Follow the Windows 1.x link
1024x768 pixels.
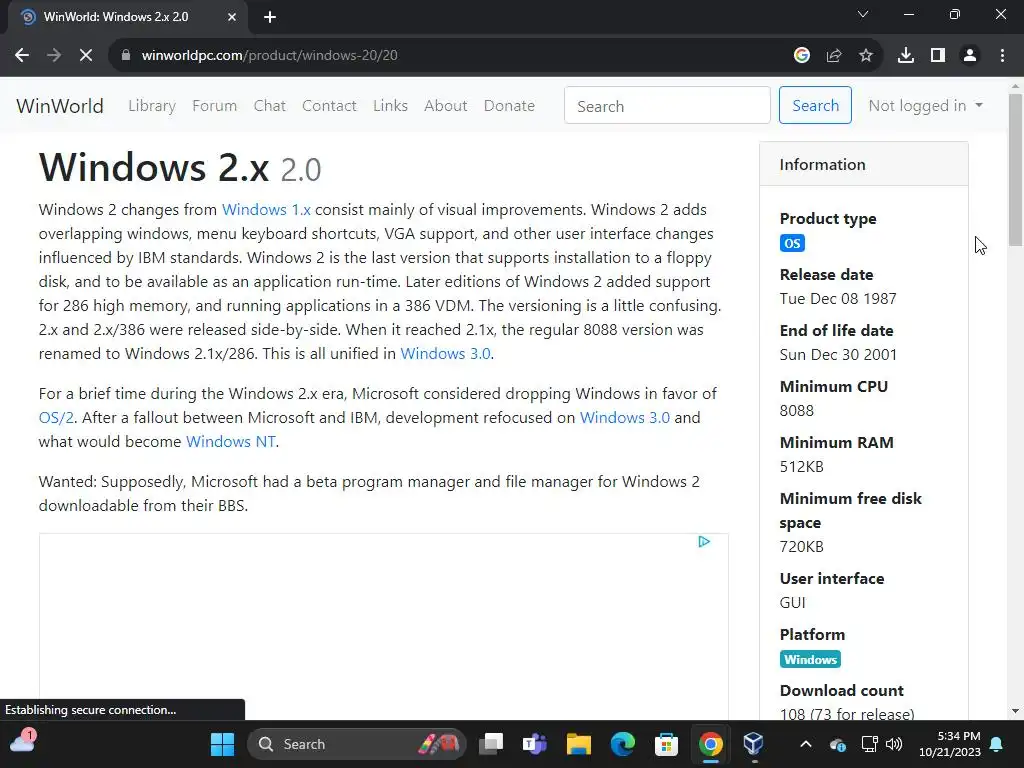(x=266, y=210)
